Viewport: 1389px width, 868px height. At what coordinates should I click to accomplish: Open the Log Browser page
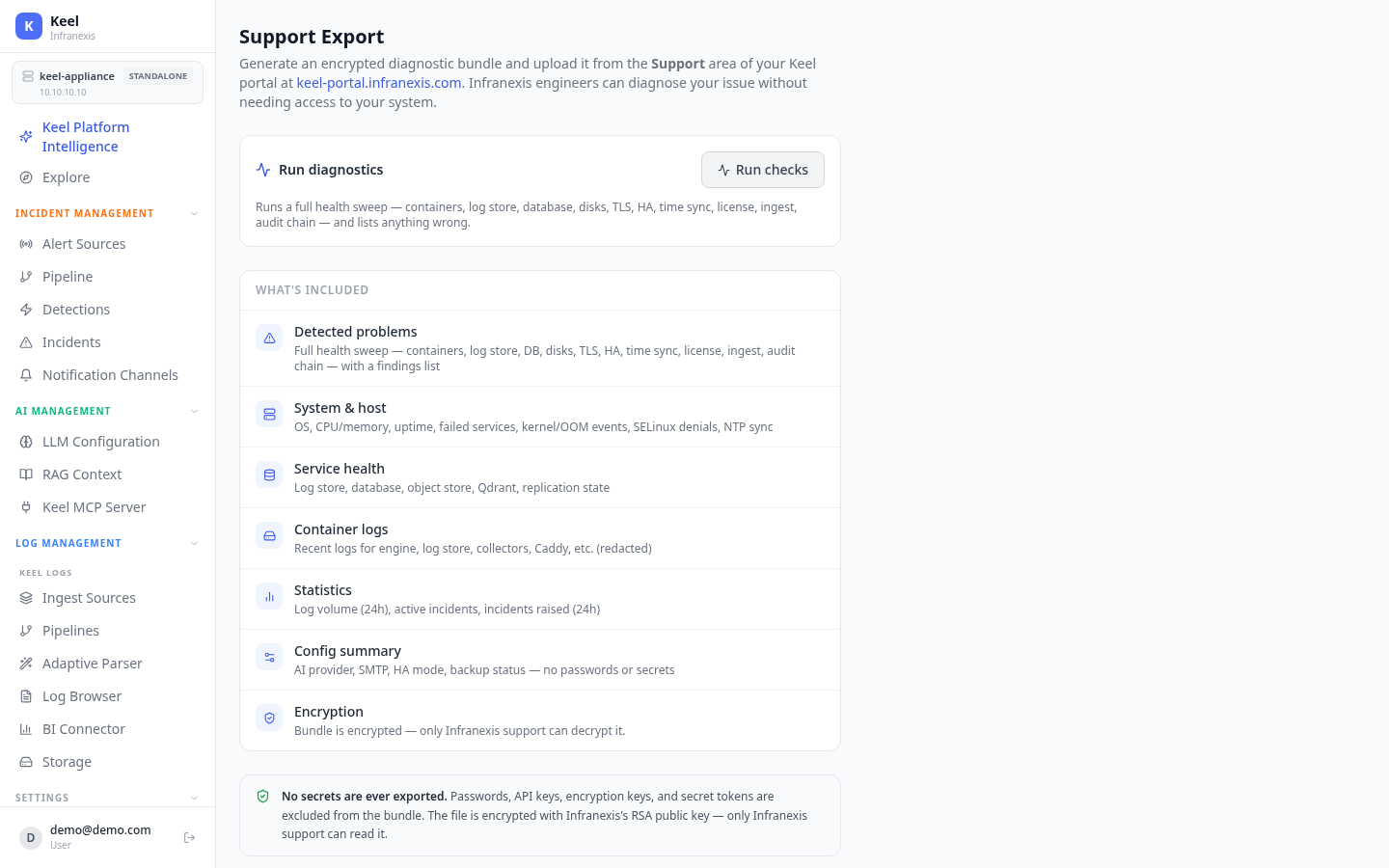[x=107, y=696]
